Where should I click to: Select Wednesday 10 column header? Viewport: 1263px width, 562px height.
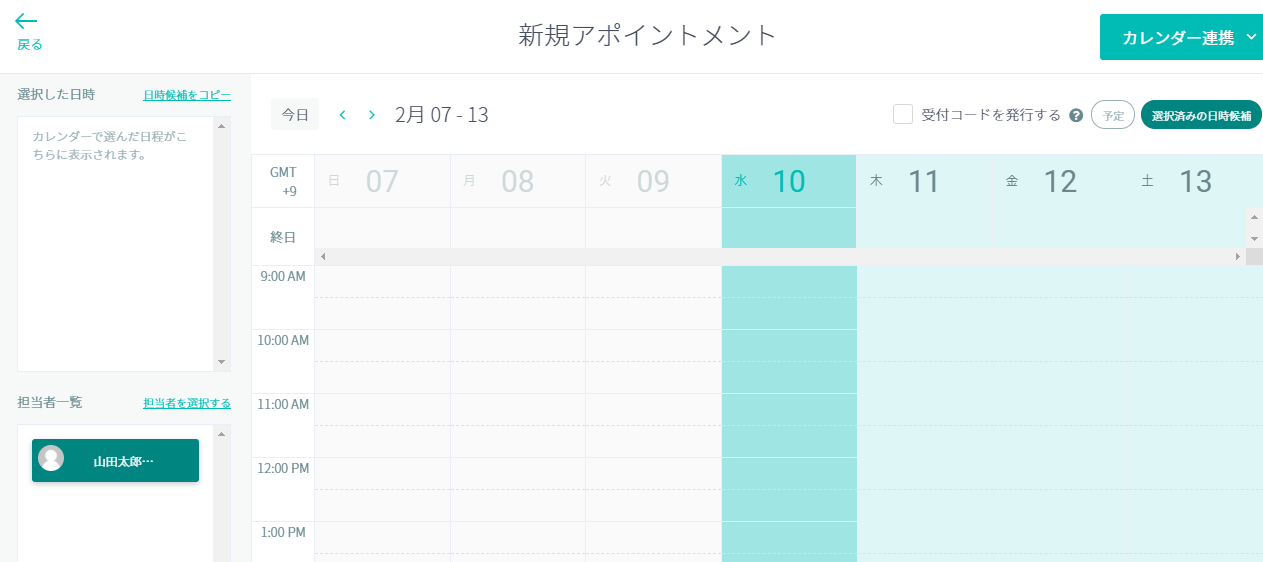[789, 181]
